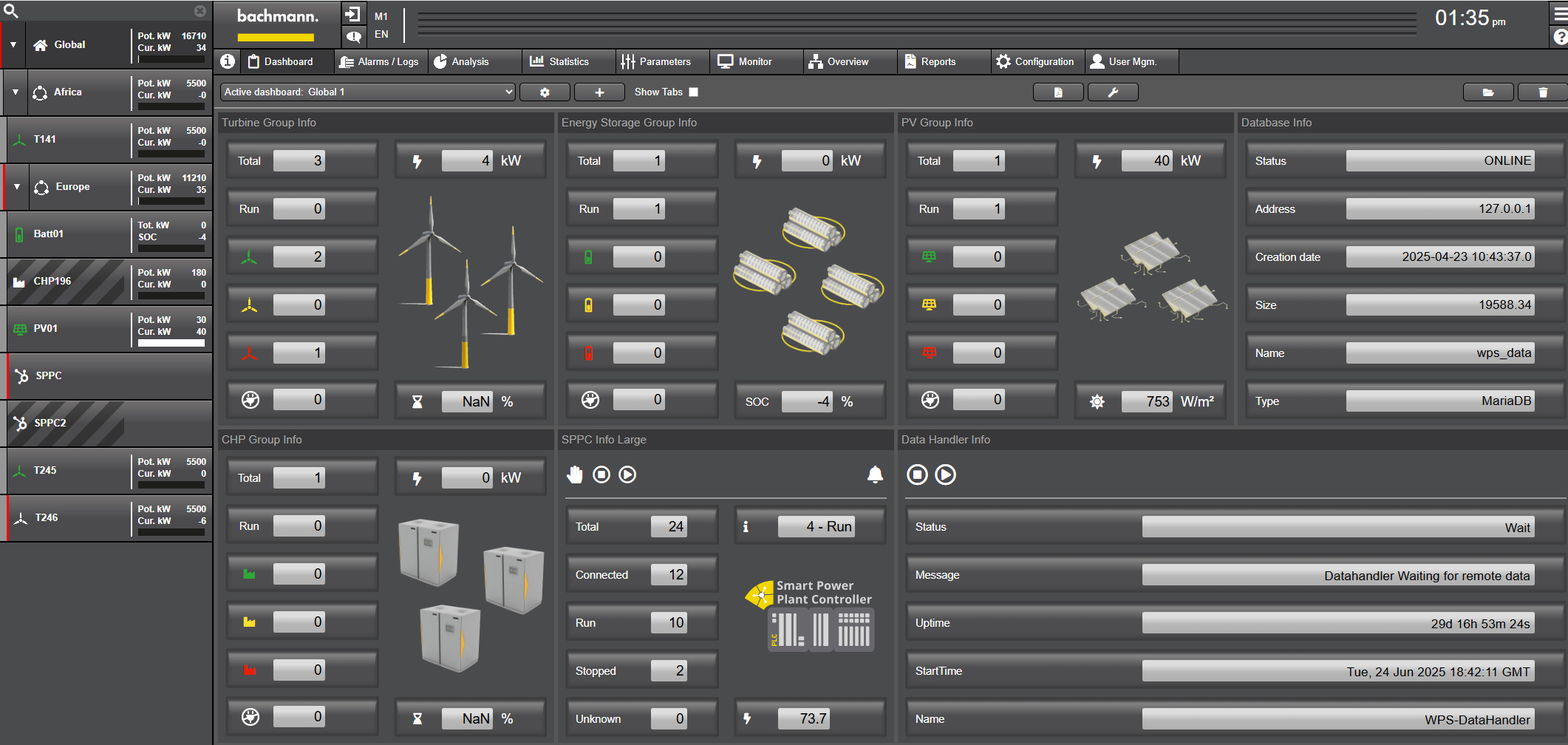Click the info icon left of Dashboard
The image size is (1568, 745).
(228, 61)
